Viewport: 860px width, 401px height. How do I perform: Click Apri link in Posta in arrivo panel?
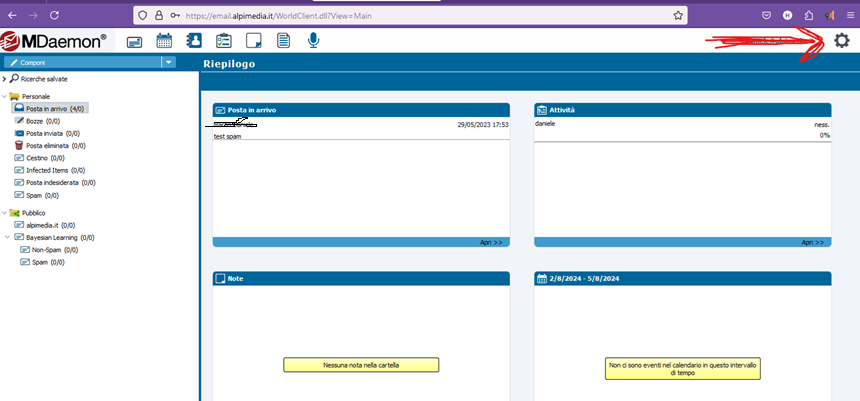pos(490,242)
